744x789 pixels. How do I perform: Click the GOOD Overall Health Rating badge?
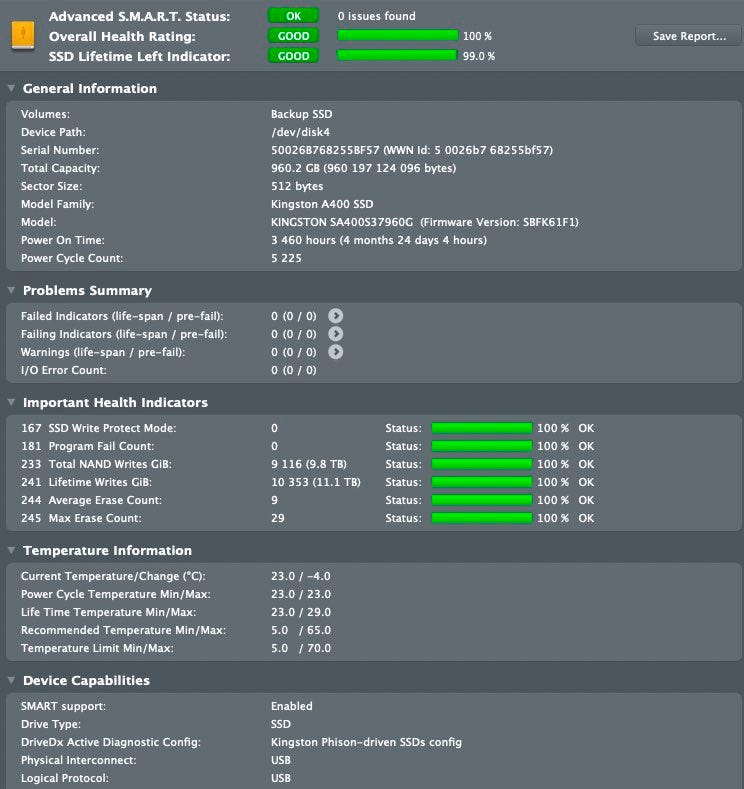[x=293, y=36]
